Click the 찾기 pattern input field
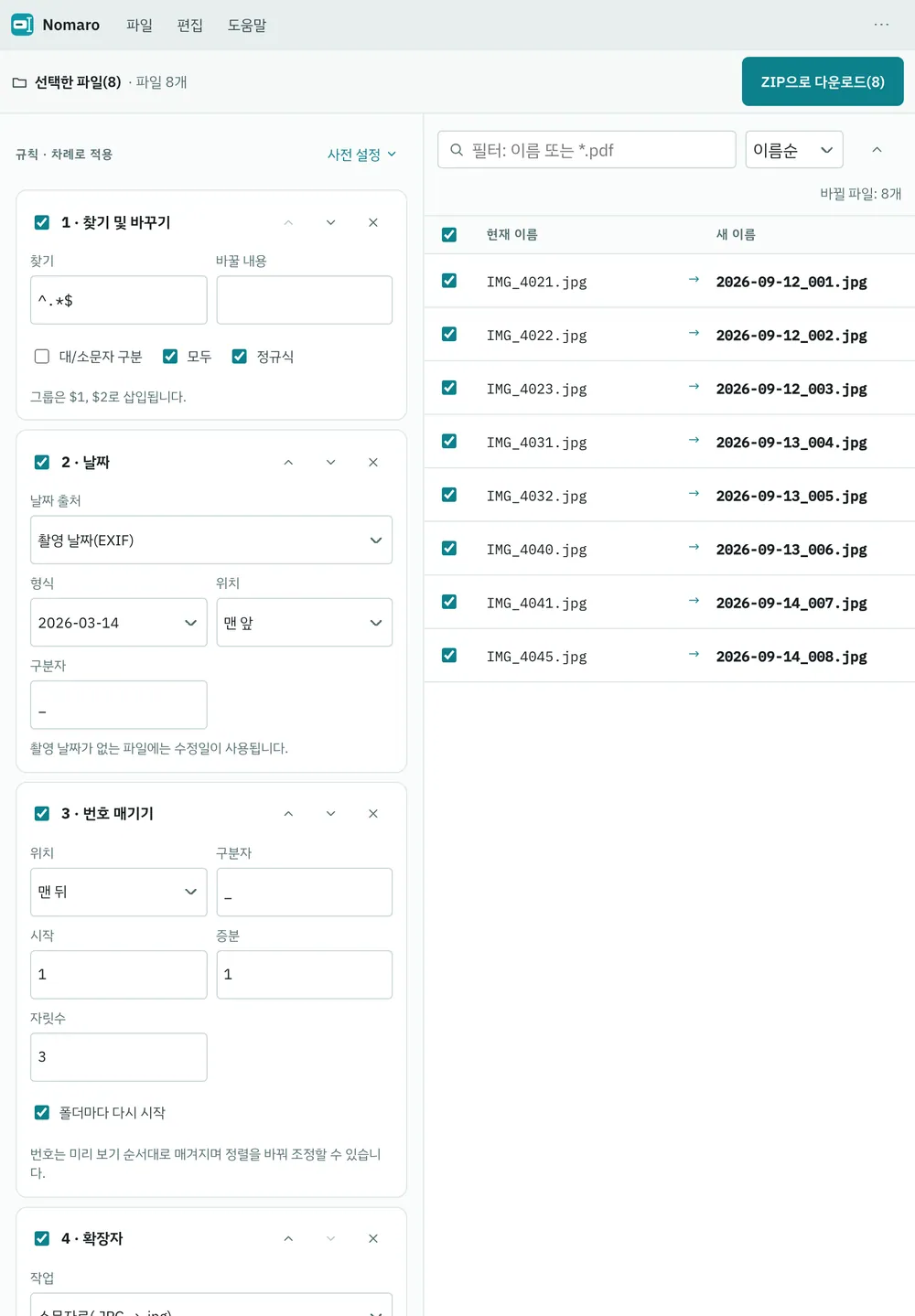 pyautogui.click(x=119, y=300)
